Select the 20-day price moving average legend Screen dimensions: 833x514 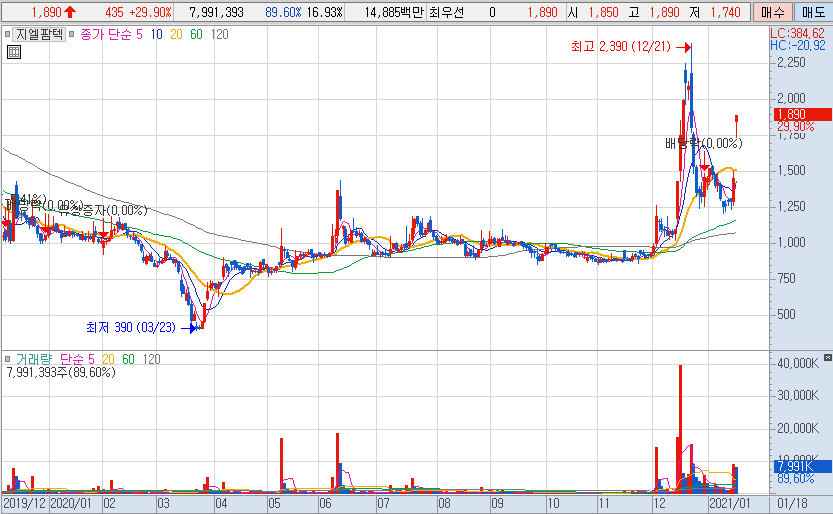[x=176, y=35]
